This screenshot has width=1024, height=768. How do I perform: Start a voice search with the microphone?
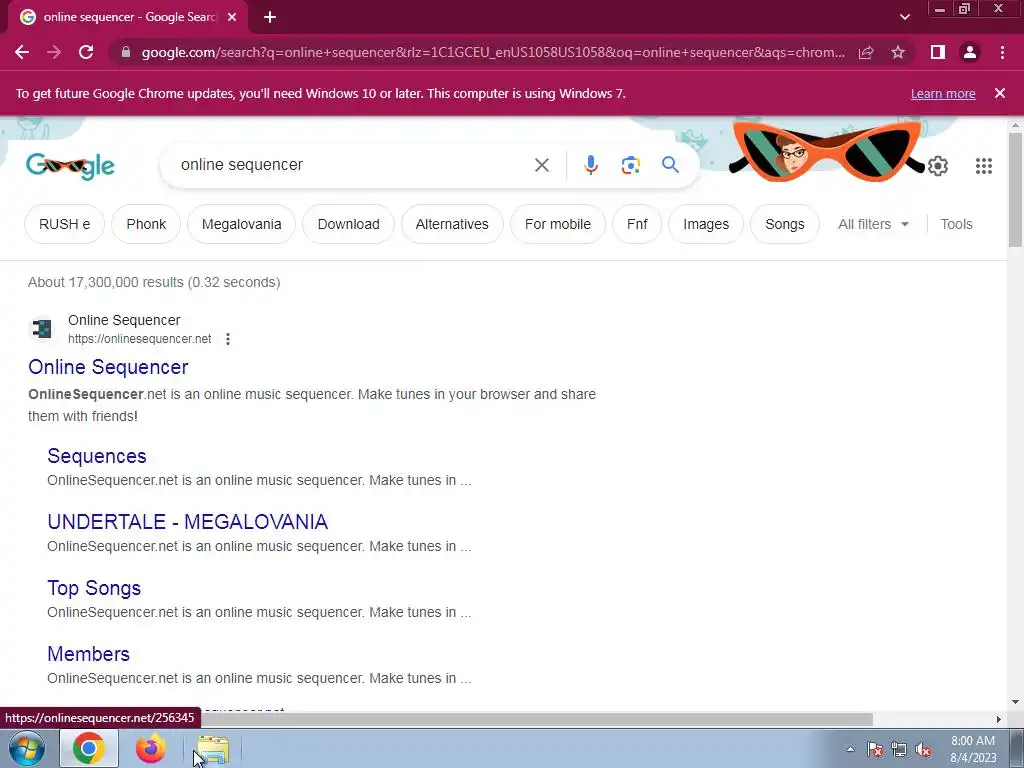point(590,165)
